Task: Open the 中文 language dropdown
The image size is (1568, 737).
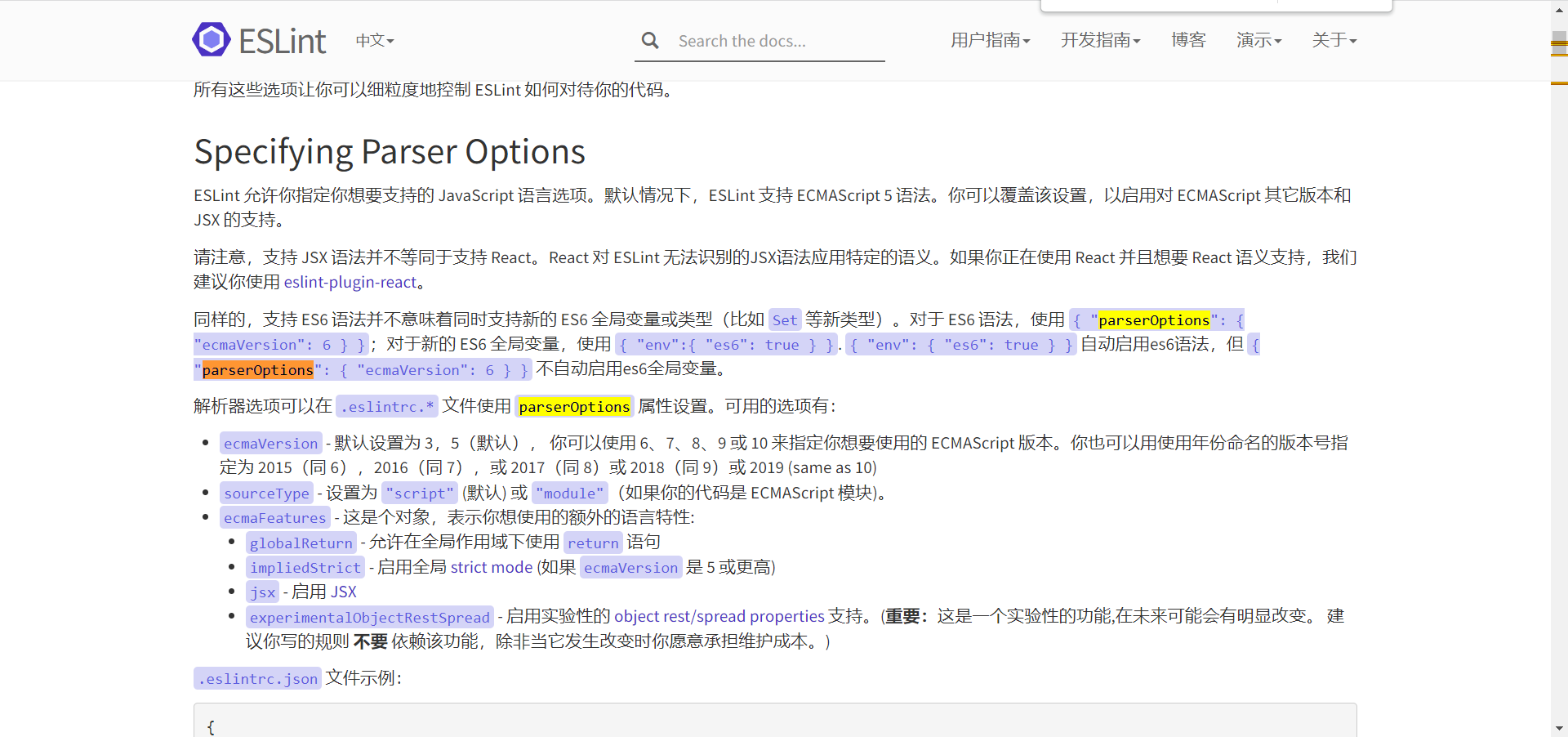Action: click(375, 40)
